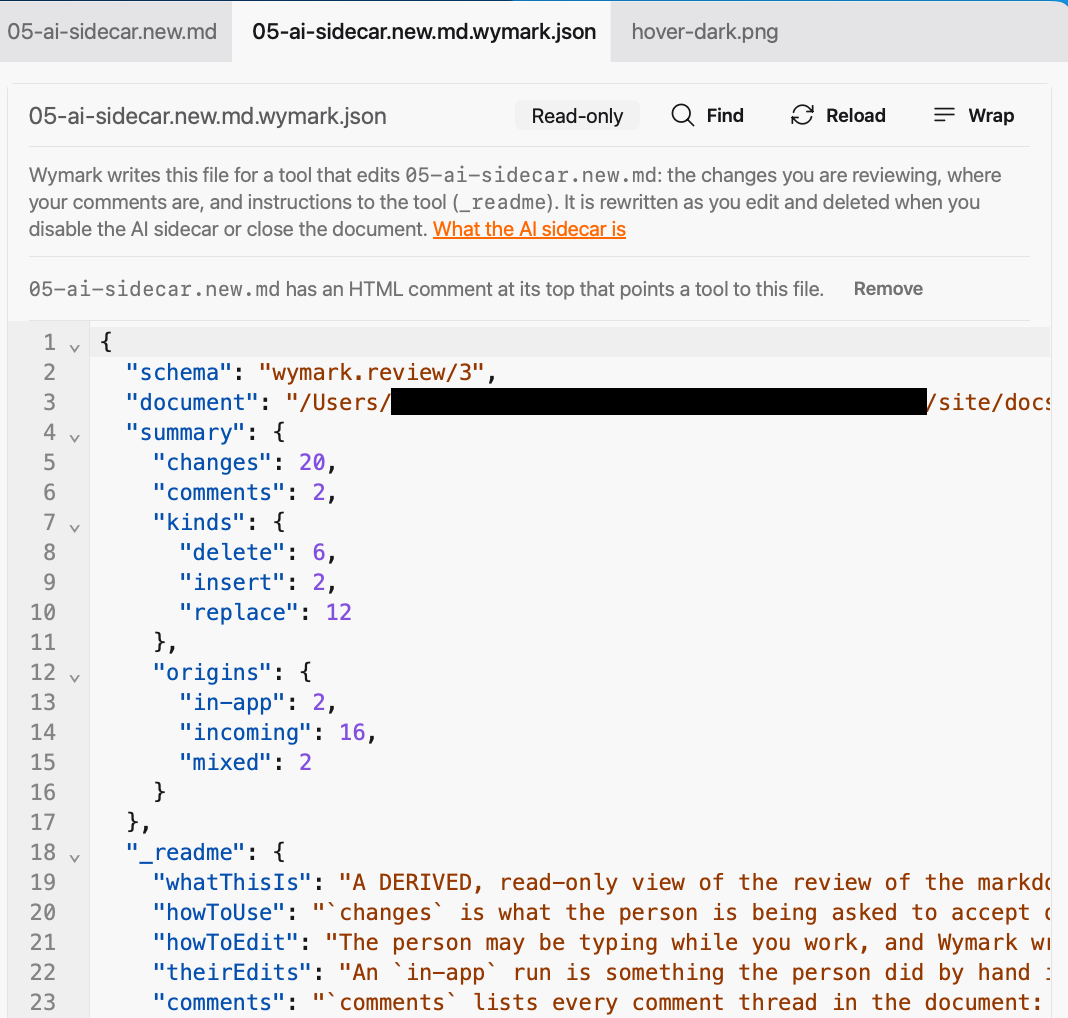
Task: Click the file title 05-ai-sidecar.new.md.wymark.json heading
Action: point(207,116)
